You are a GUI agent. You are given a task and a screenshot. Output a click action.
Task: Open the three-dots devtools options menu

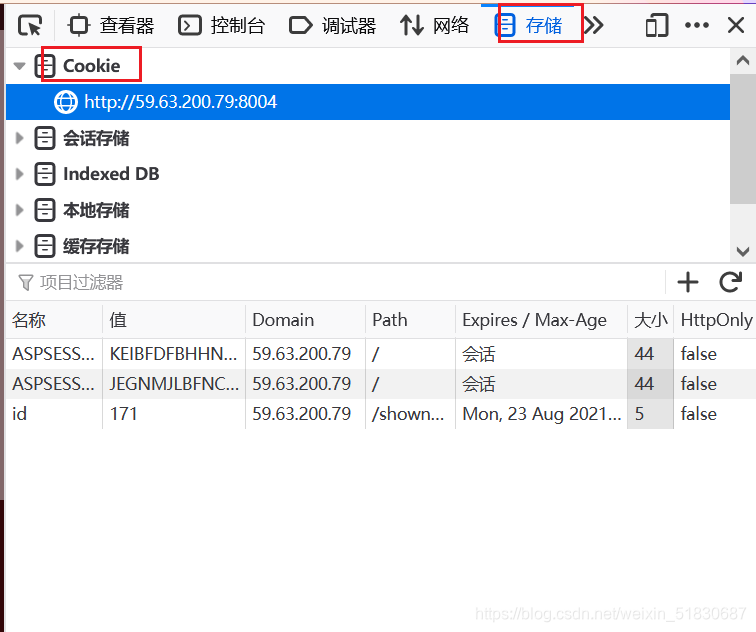coord(697,26)
